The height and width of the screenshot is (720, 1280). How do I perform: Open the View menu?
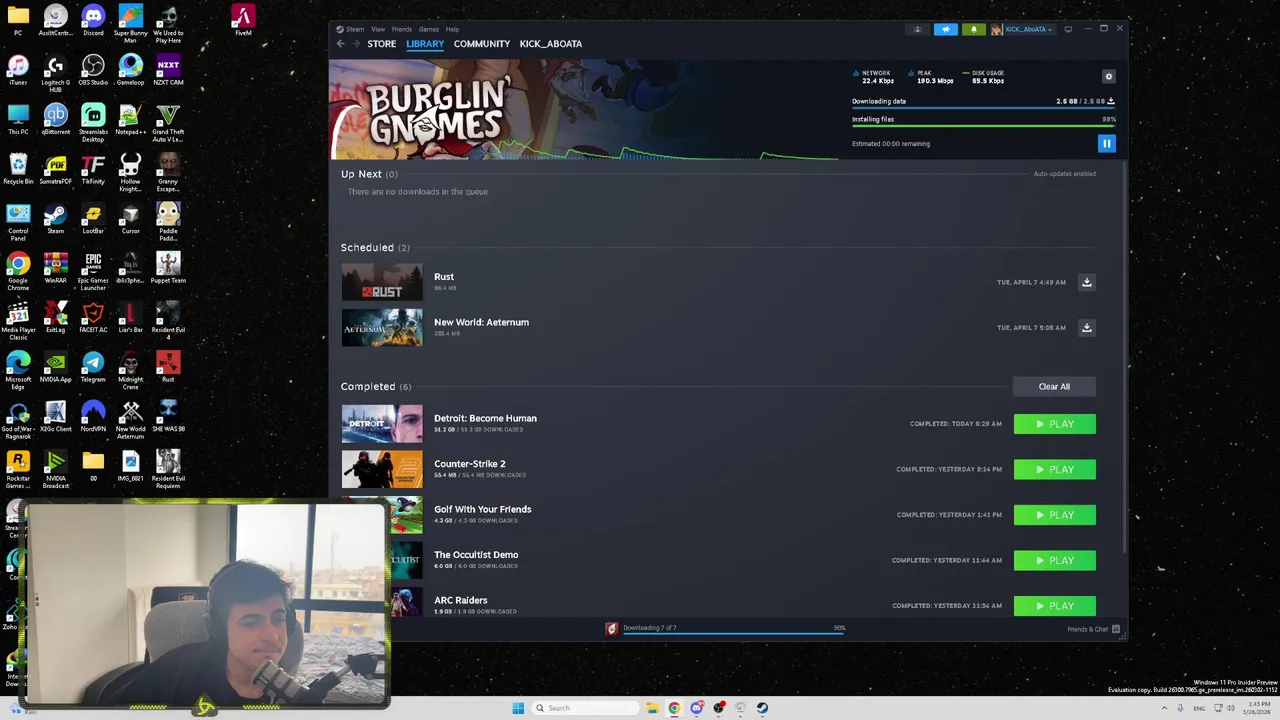378,29
